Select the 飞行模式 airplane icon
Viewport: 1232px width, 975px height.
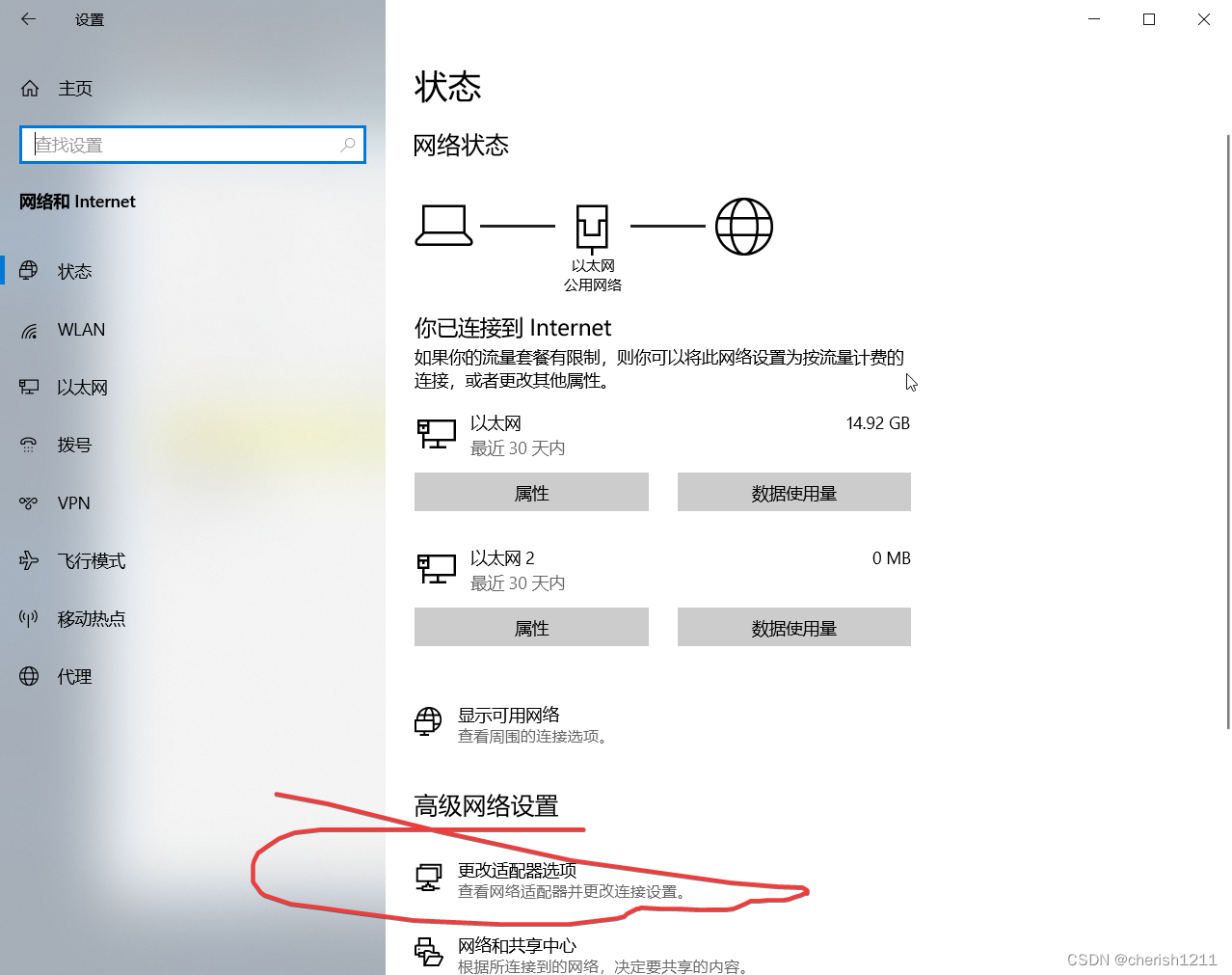(29, 560)
